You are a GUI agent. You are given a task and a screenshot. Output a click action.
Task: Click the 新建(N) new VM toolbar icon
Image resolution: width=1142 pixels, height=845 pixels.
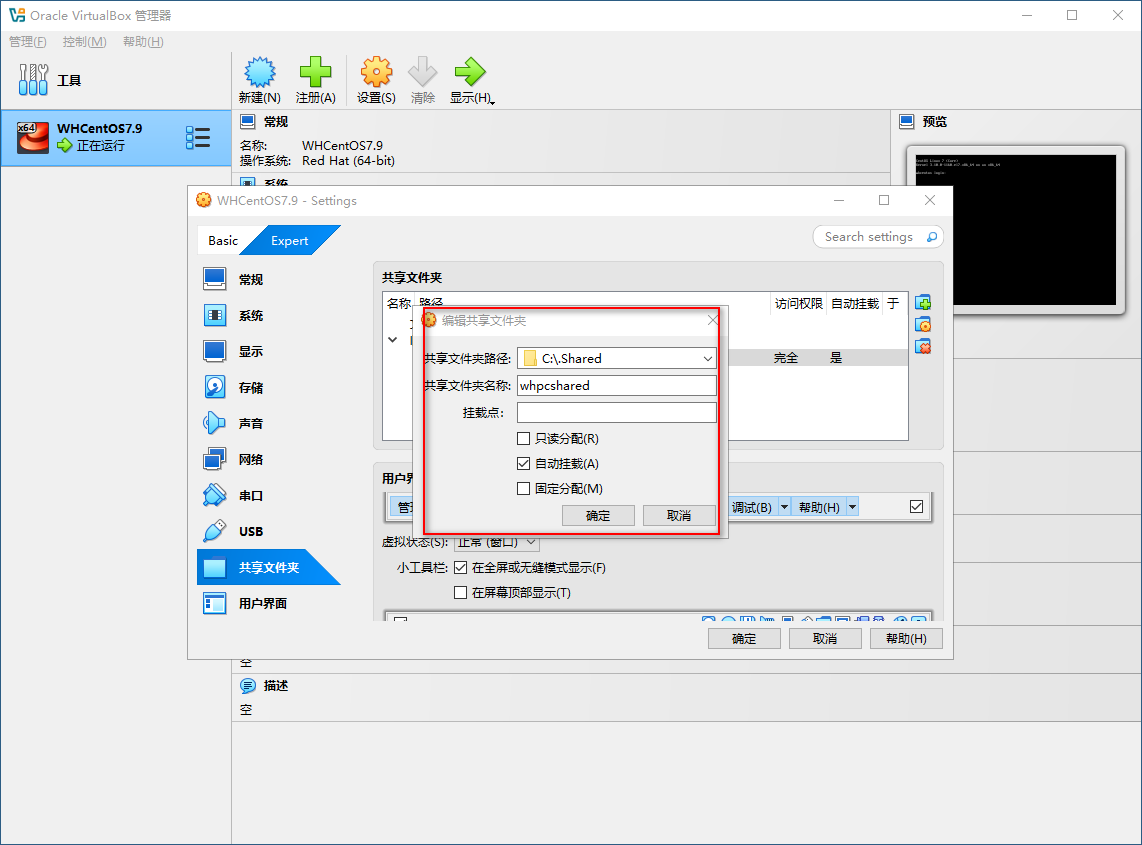pyautogui.click(x=259, y=72)
